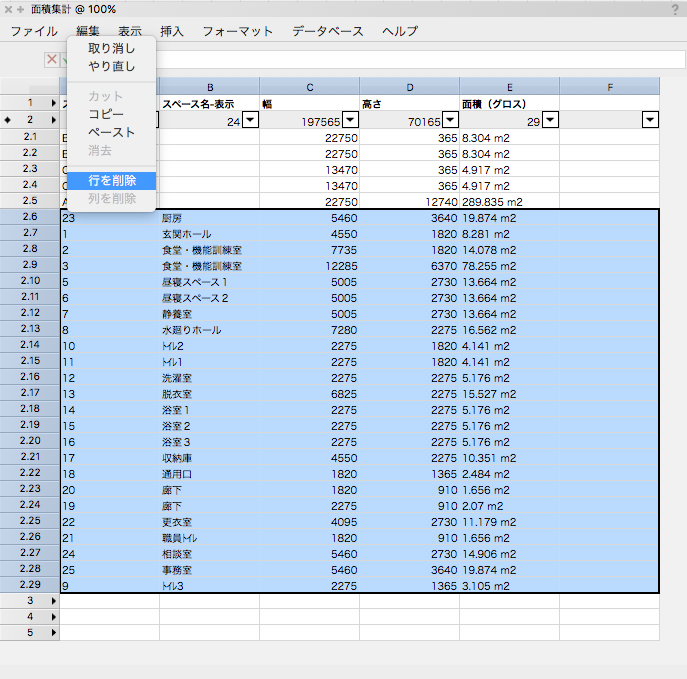Choose コピー from the edit menu
The width and height of the screenshot is (687, 679).
tap(111, 114)
